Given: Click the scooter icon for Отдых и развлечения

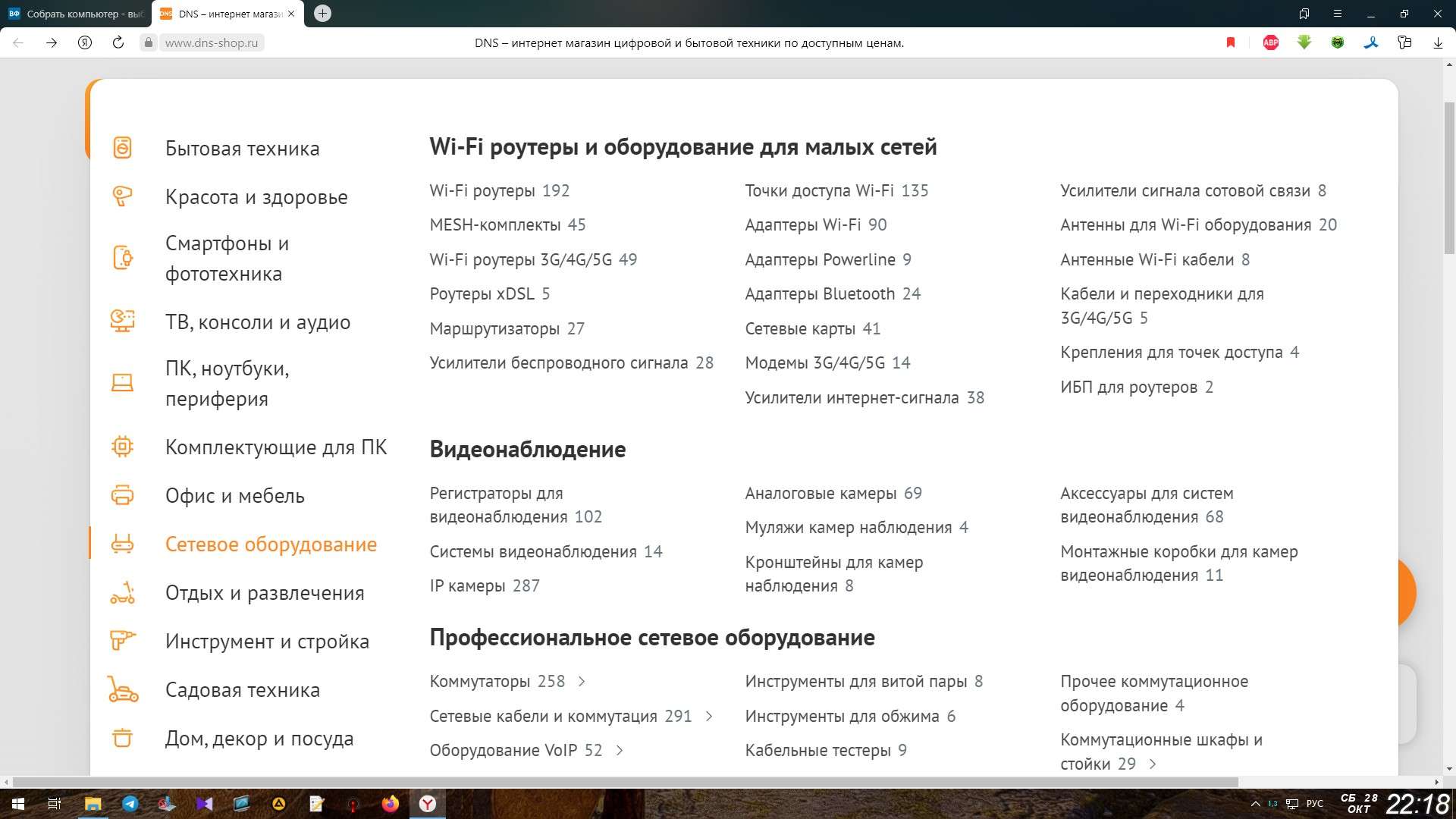Looking at the screenshot, I should click(x=122, y=593).
